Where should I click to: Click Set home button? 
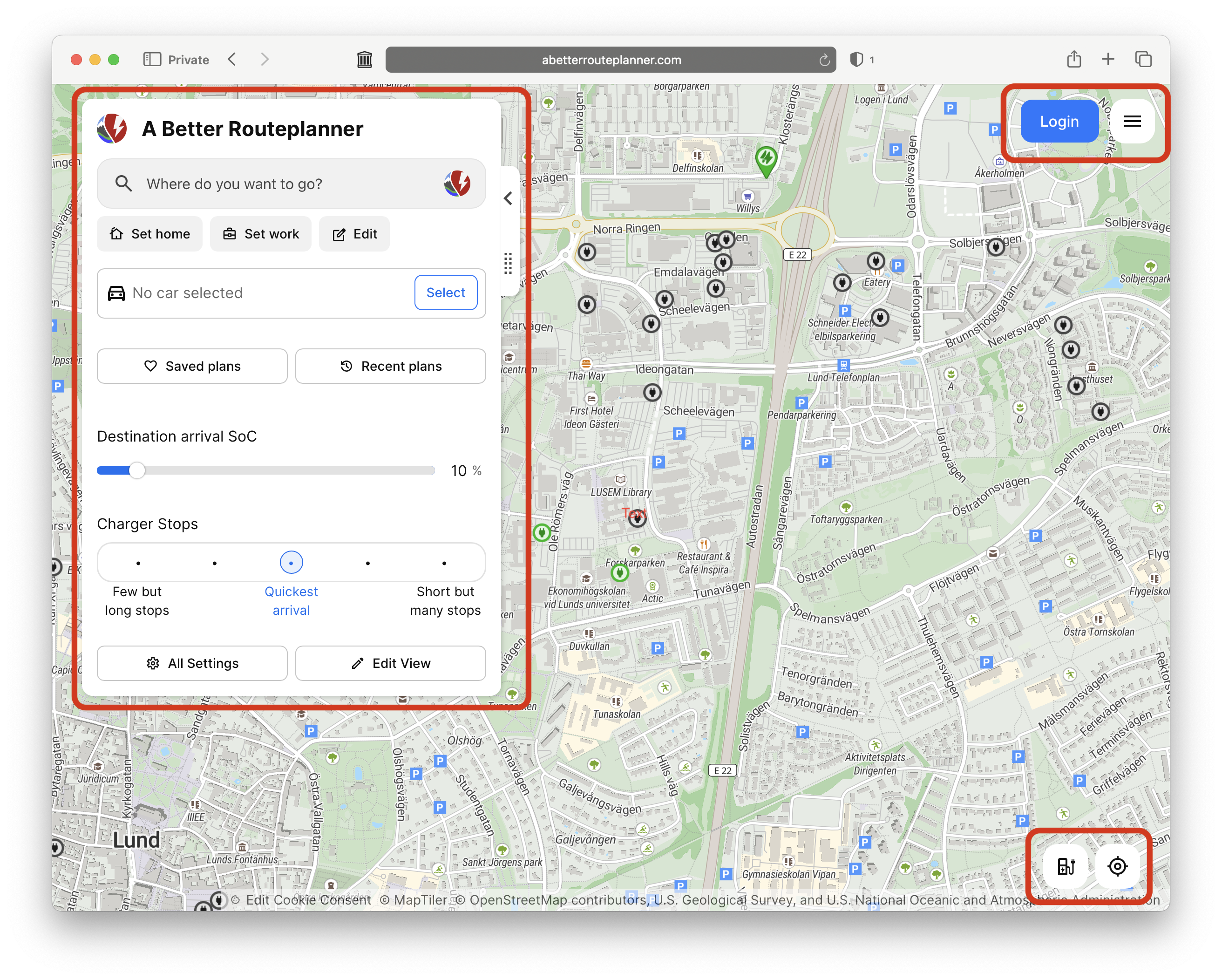click(149, 234)
